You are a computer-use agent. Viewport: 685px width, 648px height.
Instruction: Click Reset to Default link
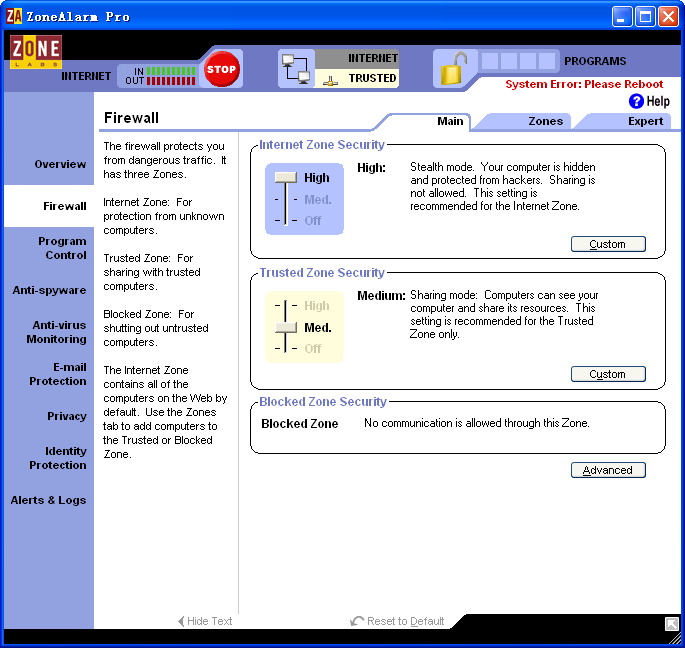(x=405, y=621)
